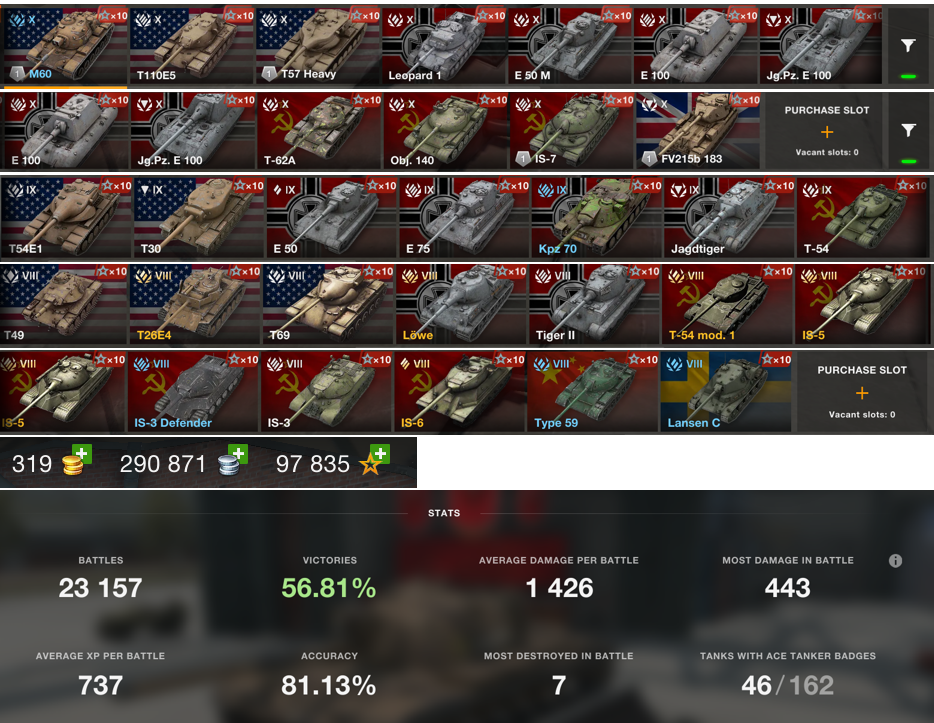
Task: Select the T-54 mod. 1 tank
Action: point(727,305)
